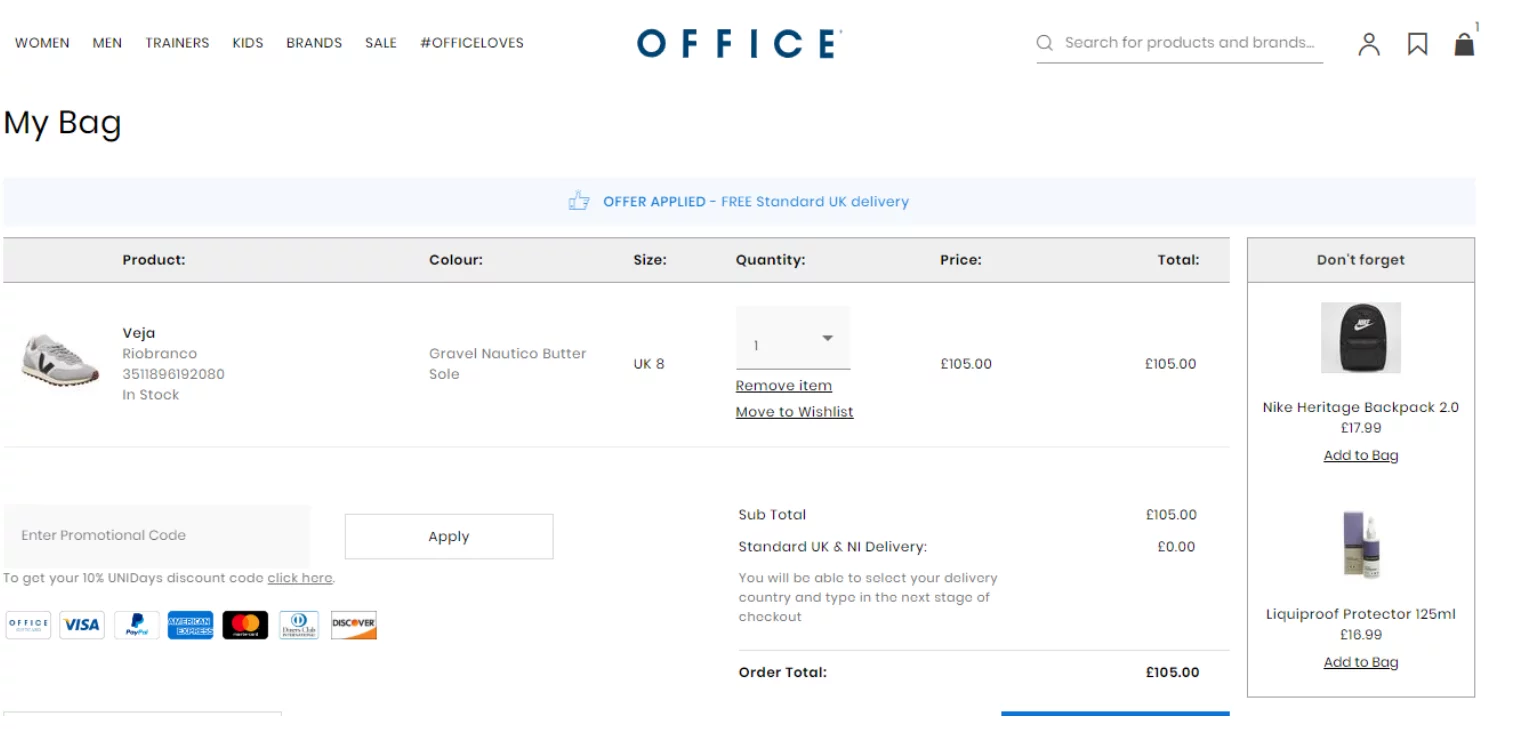
Task: Click the £16.99 protector price
Action: [1361, 635]
